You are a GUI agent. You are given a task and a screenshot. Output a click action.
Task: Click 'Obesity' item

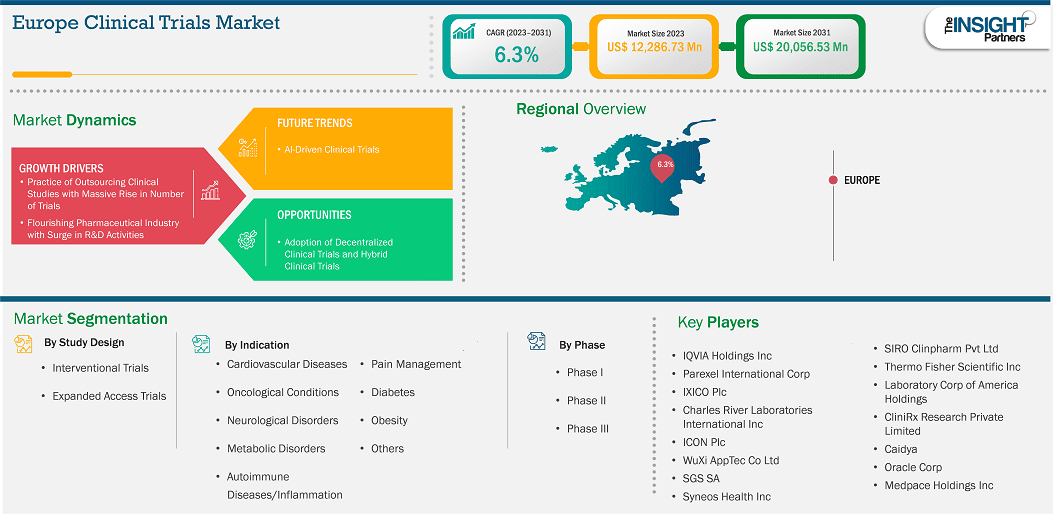click(390, 421)
